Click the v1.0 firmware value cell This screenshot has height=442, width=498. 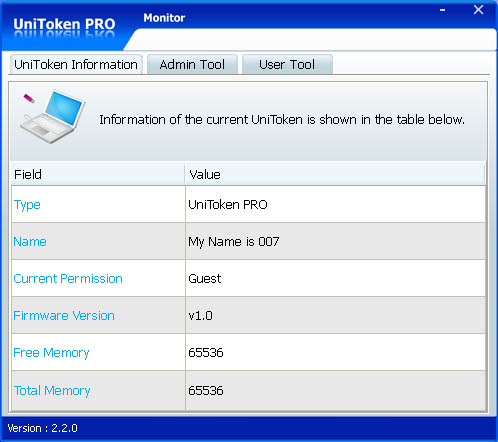(335, 315)
